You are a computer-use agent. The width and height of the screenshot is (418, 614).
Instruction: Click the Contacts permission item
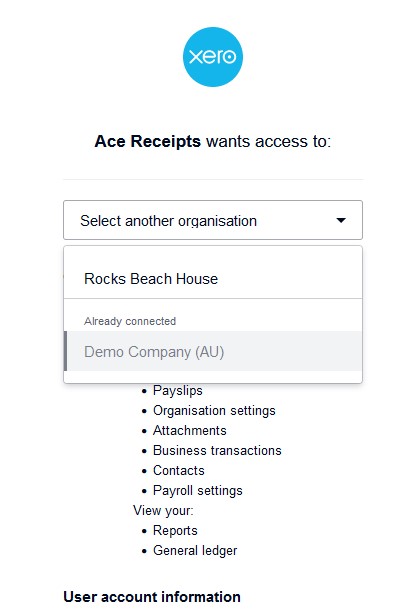click(179, 470)
